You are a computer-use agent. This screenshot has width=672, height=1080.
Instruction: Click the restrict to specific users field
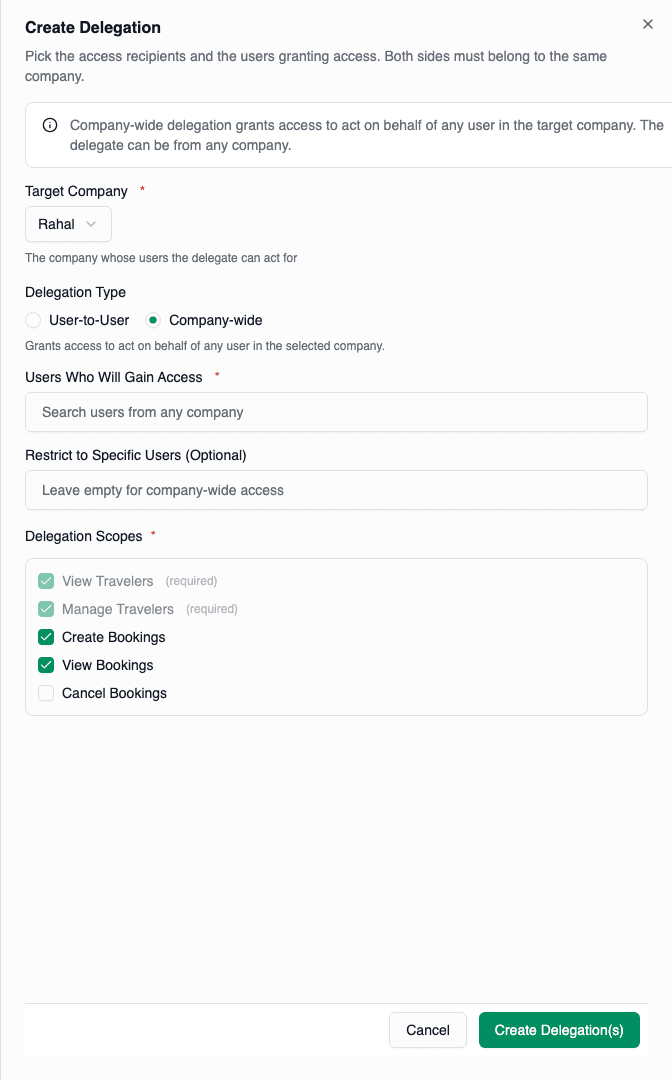(336, 490)
